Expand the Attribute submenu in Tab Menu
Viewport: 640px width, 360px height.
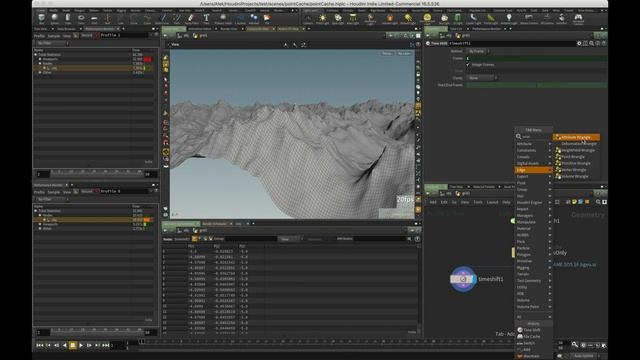tap(533, 144)
